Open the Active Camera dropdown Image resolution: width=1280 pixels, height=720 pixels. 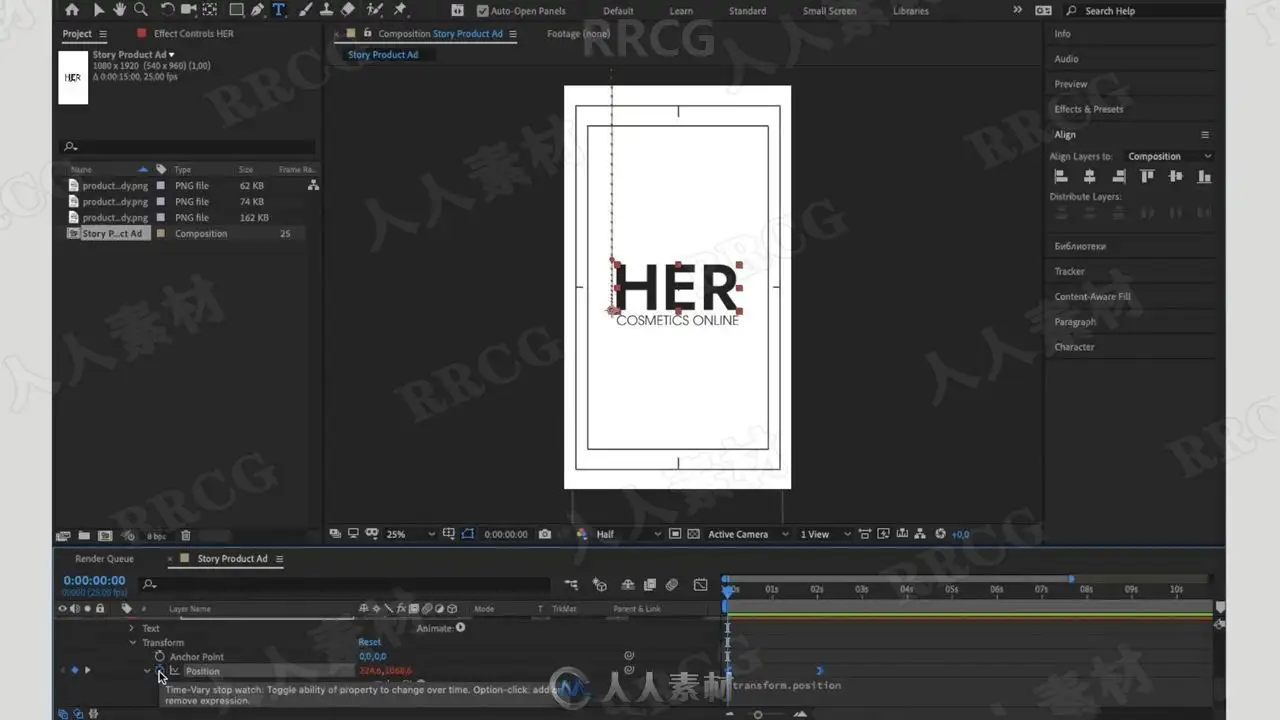(x=748, y=534)
